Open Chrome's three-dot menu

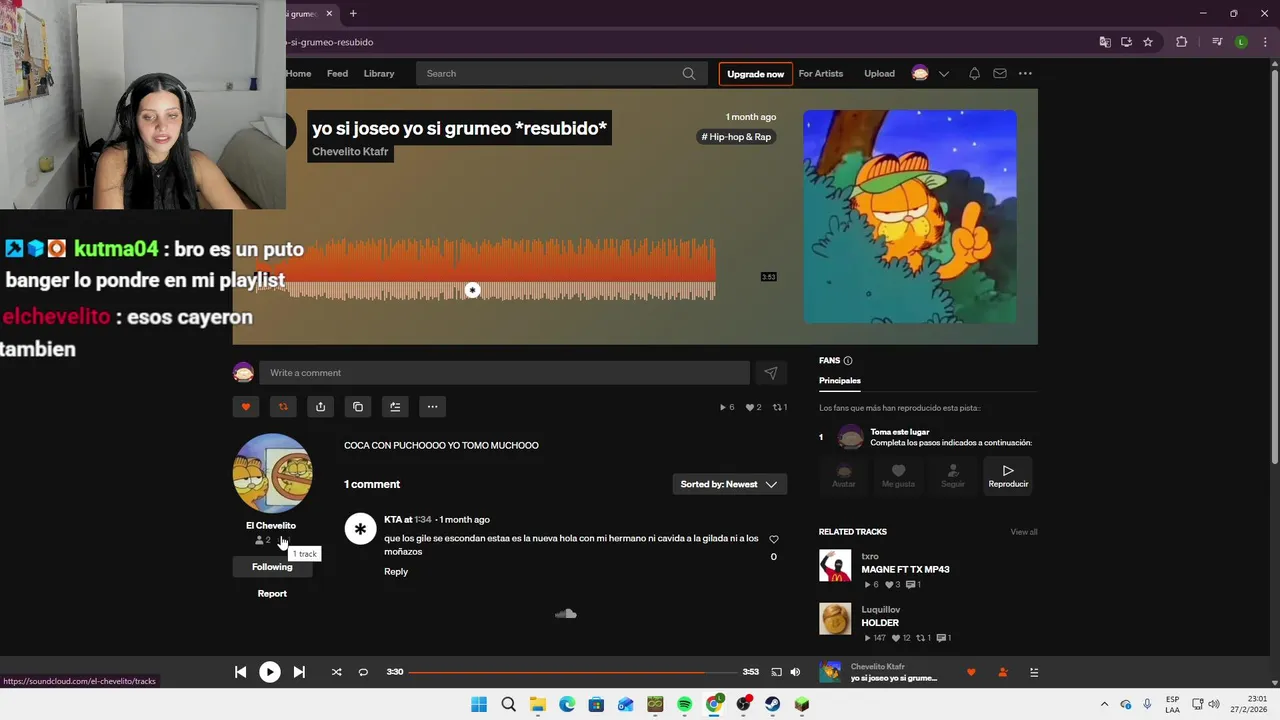pos(1264,42)
